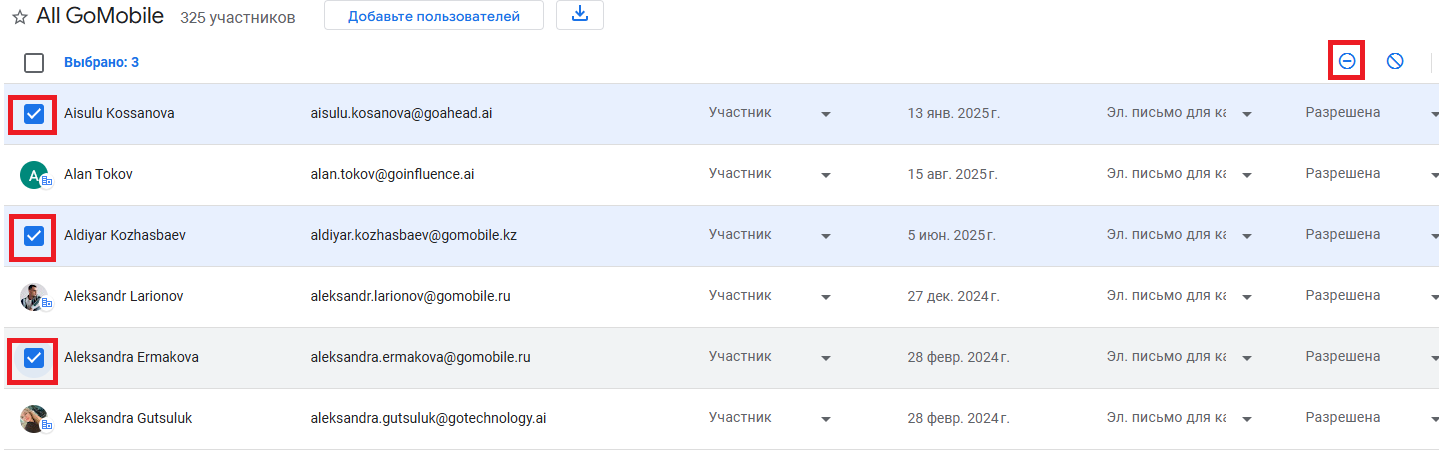This screenshot has height=452, width=1439.
Task: Open role dropdown for Aleksandra Gutsuluk
Action: (x=825, y=419)
